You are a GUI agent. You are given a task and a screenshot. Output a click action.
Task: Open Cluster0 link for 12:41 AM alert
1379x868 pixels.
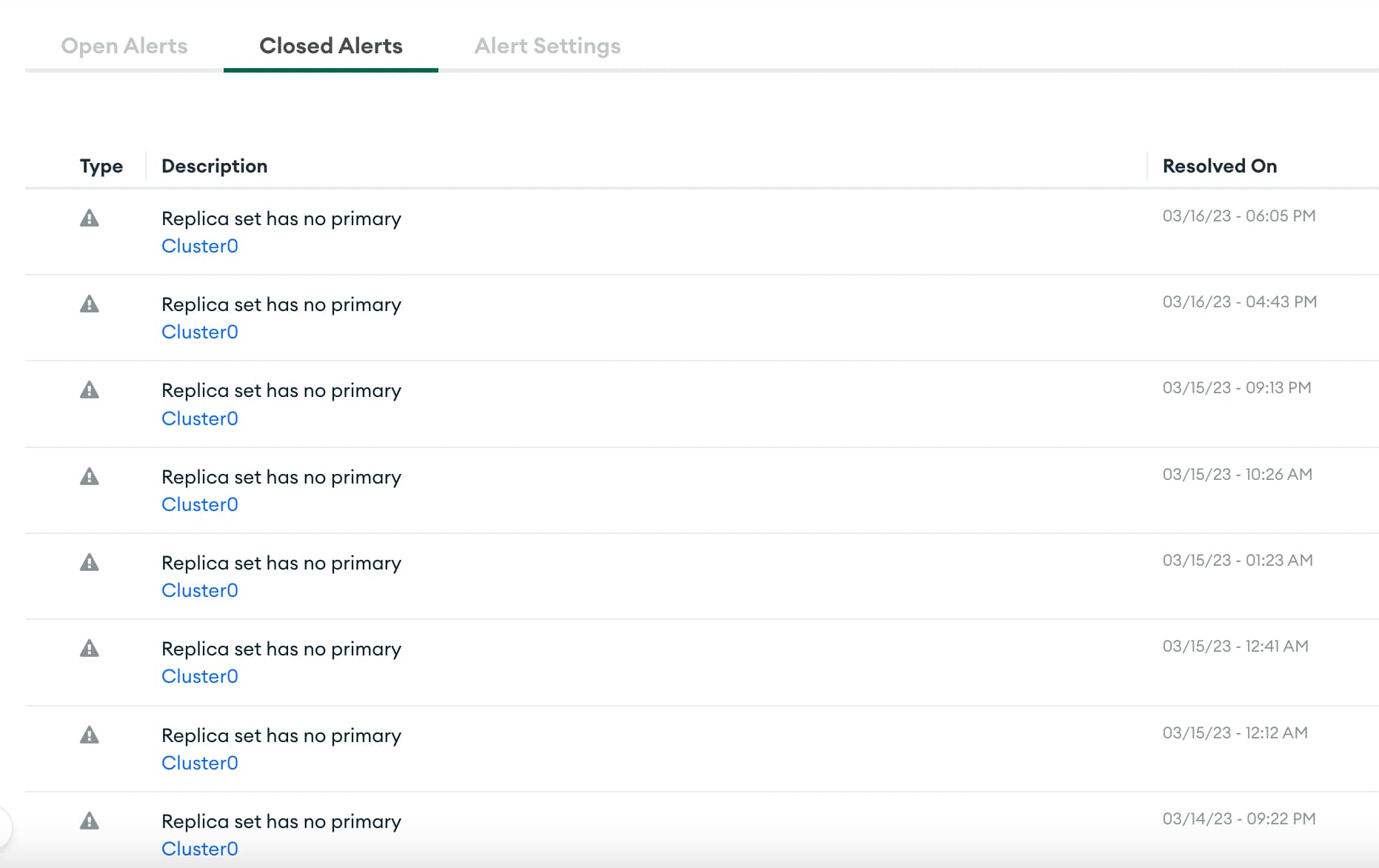tap(200, 676)
